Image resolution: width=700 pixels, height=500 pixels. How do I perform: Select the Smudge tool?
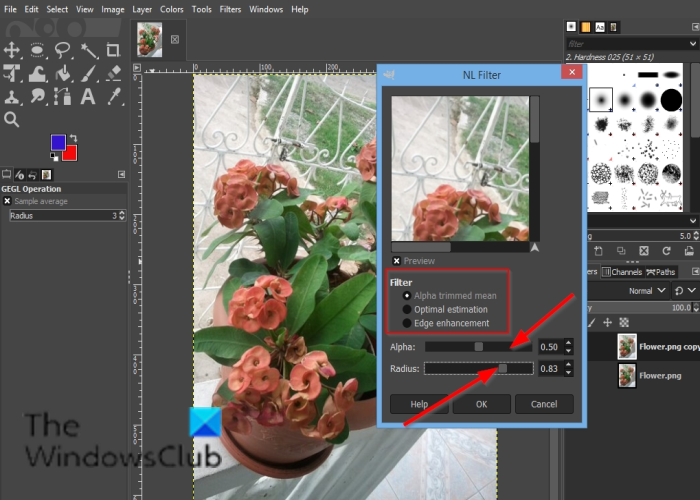pyautogui.click(x=38, y=96)
